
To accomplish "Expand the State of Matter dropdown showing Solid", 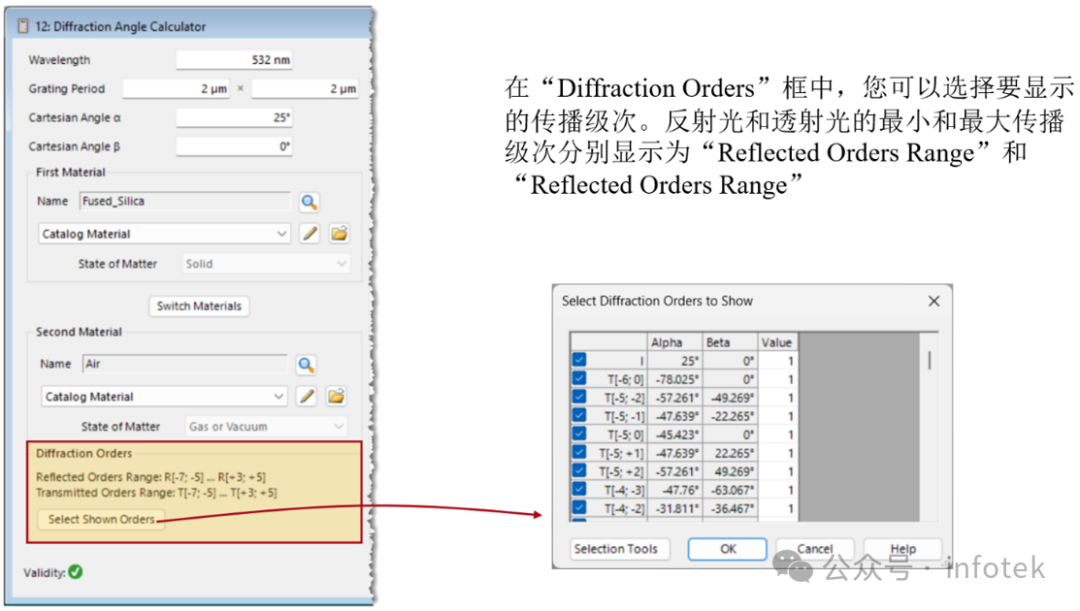I will (339, 263).
